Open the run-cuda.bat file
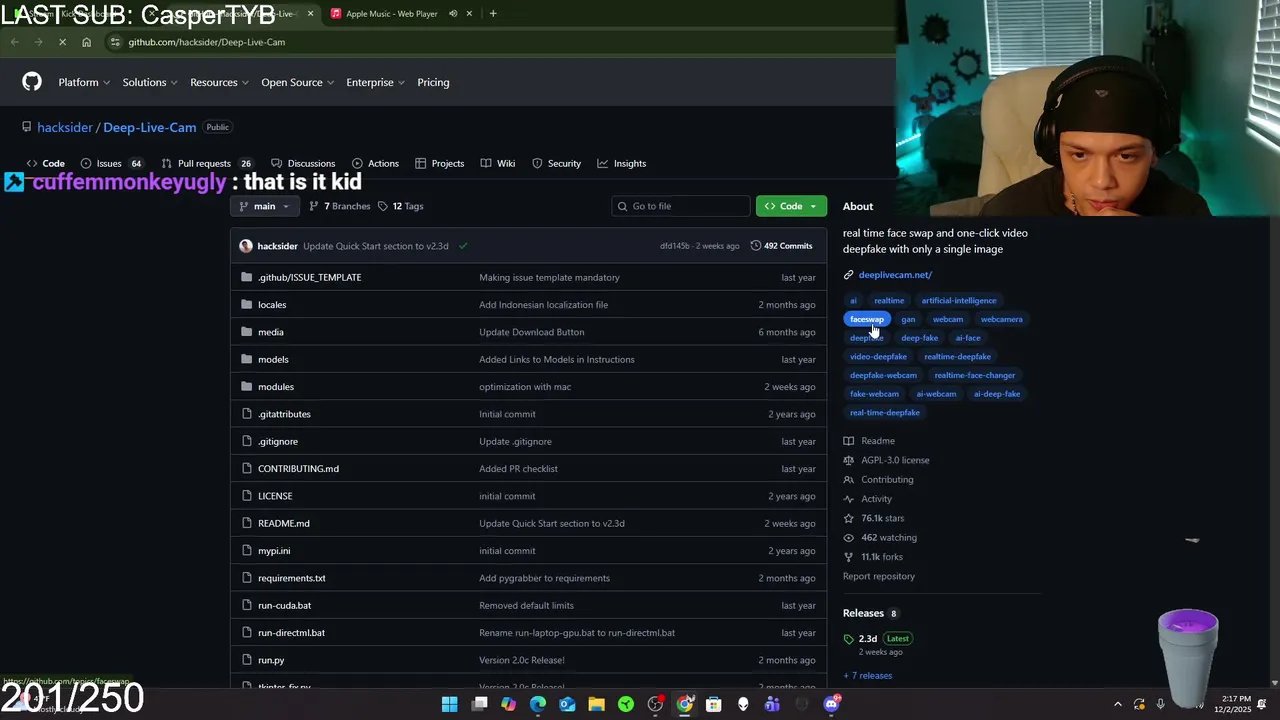The width and height of the screenshot is (1280, 720). click(x=285, y=605)
